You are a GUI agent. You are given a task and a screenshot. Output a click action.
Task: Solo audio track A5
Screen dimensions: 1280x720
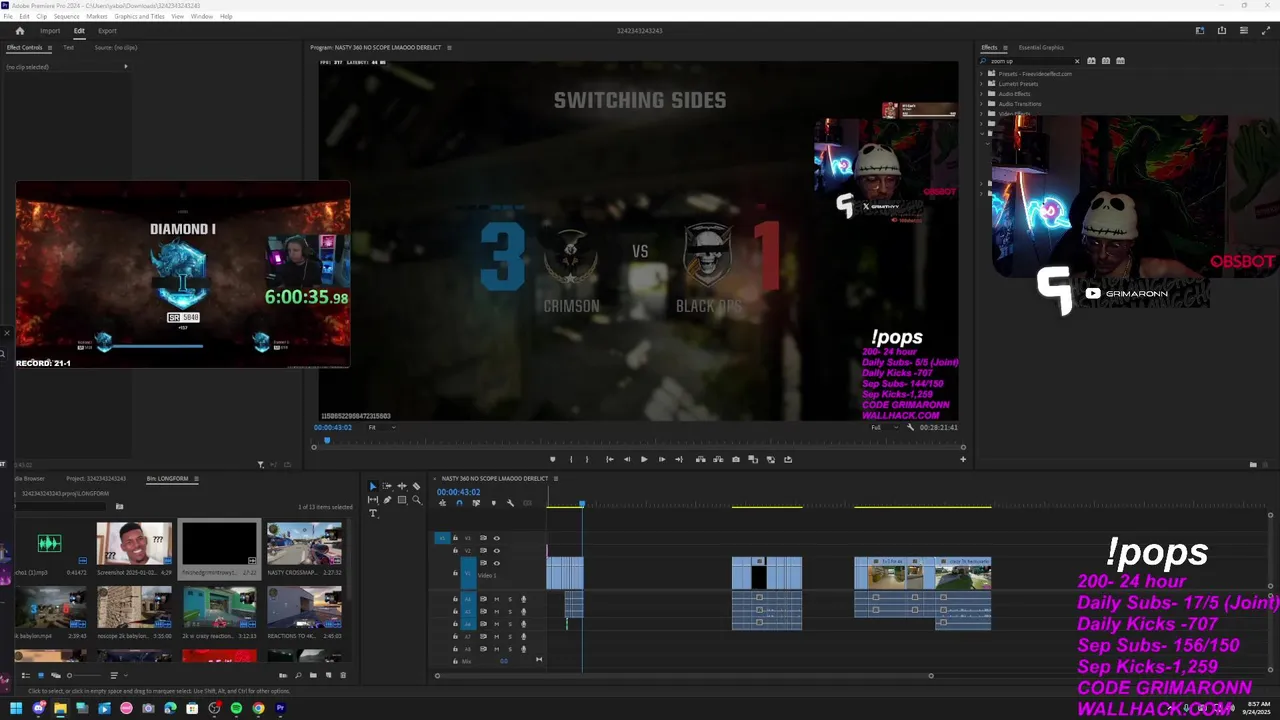pyautogui.click(x=510, y=612)
